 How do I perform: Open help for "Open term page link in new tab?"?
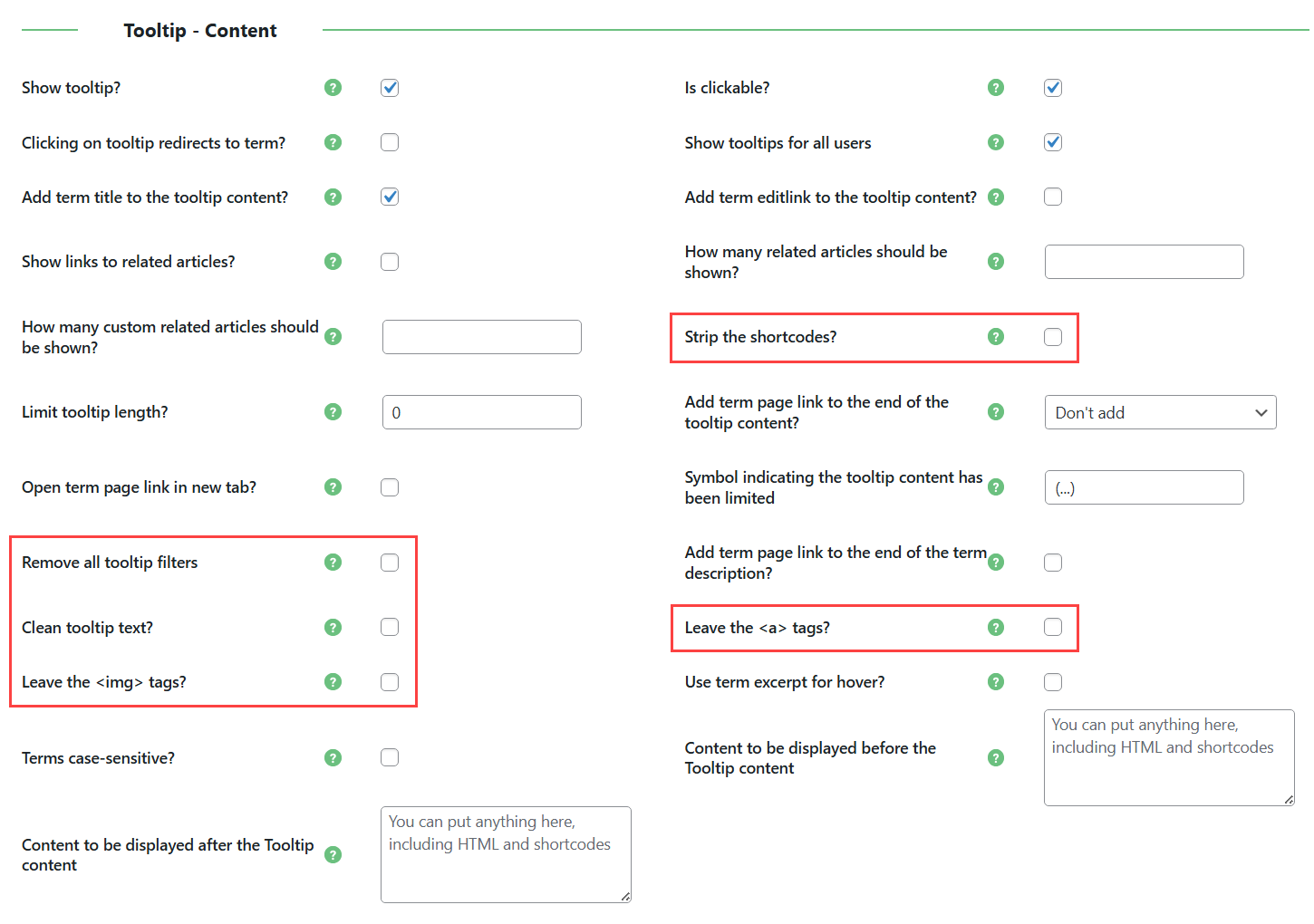(x=333, y=486)
